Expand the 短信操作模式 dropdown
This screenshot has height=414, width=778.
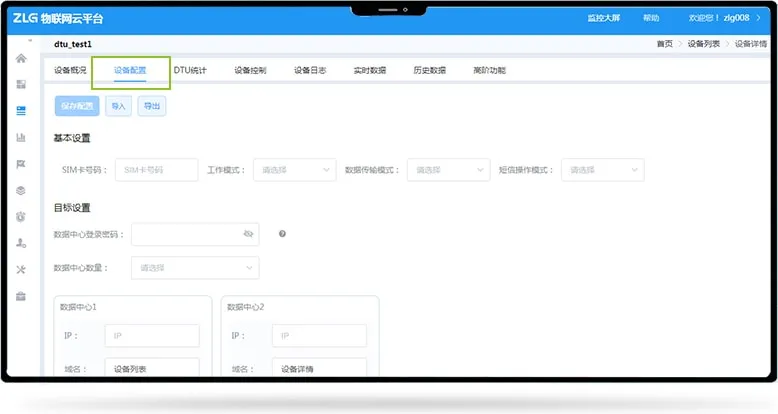[x=602, y=170]
